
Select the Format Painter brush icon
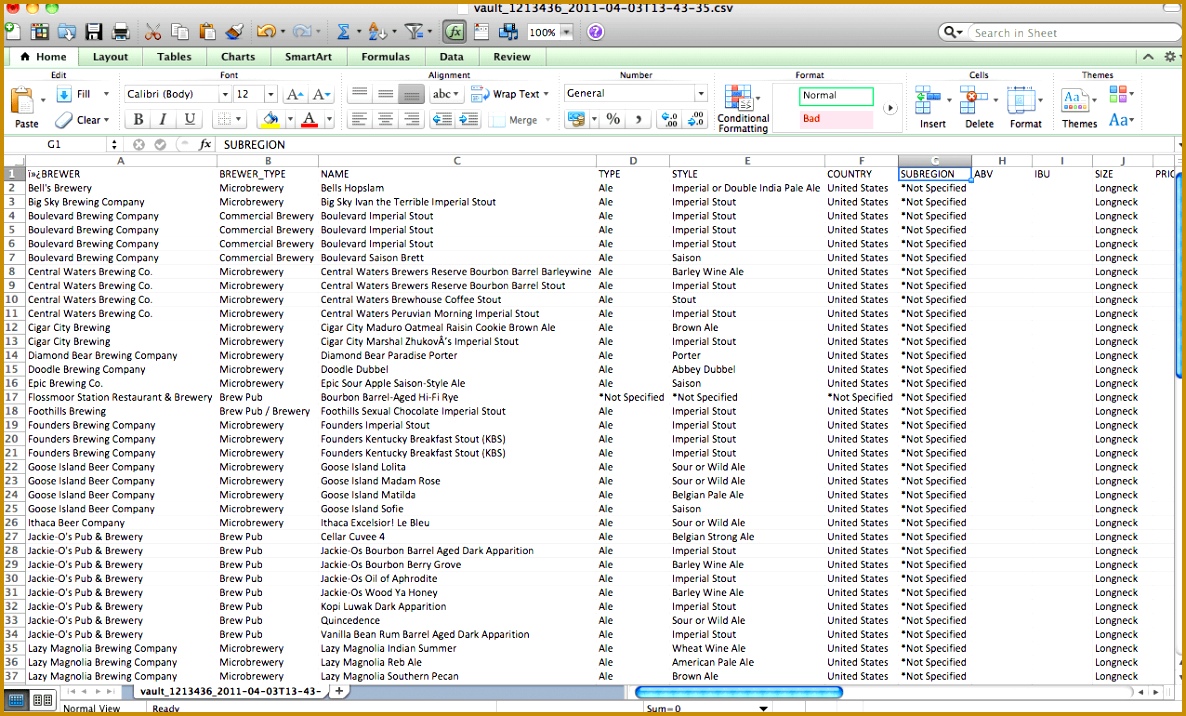click(235, 31)
